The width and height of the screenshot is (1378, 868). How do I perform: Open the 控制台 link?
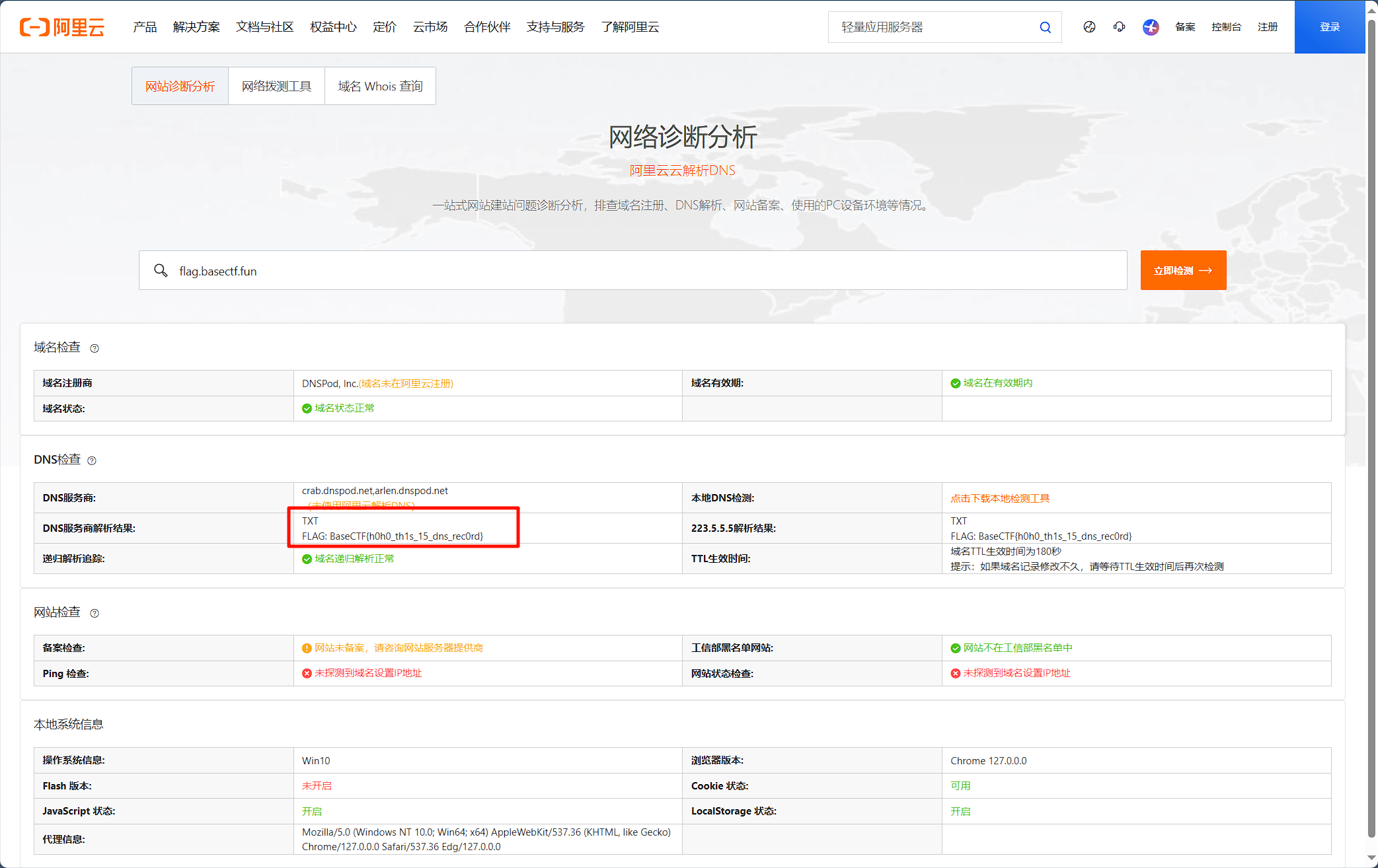click(1226, 27)
